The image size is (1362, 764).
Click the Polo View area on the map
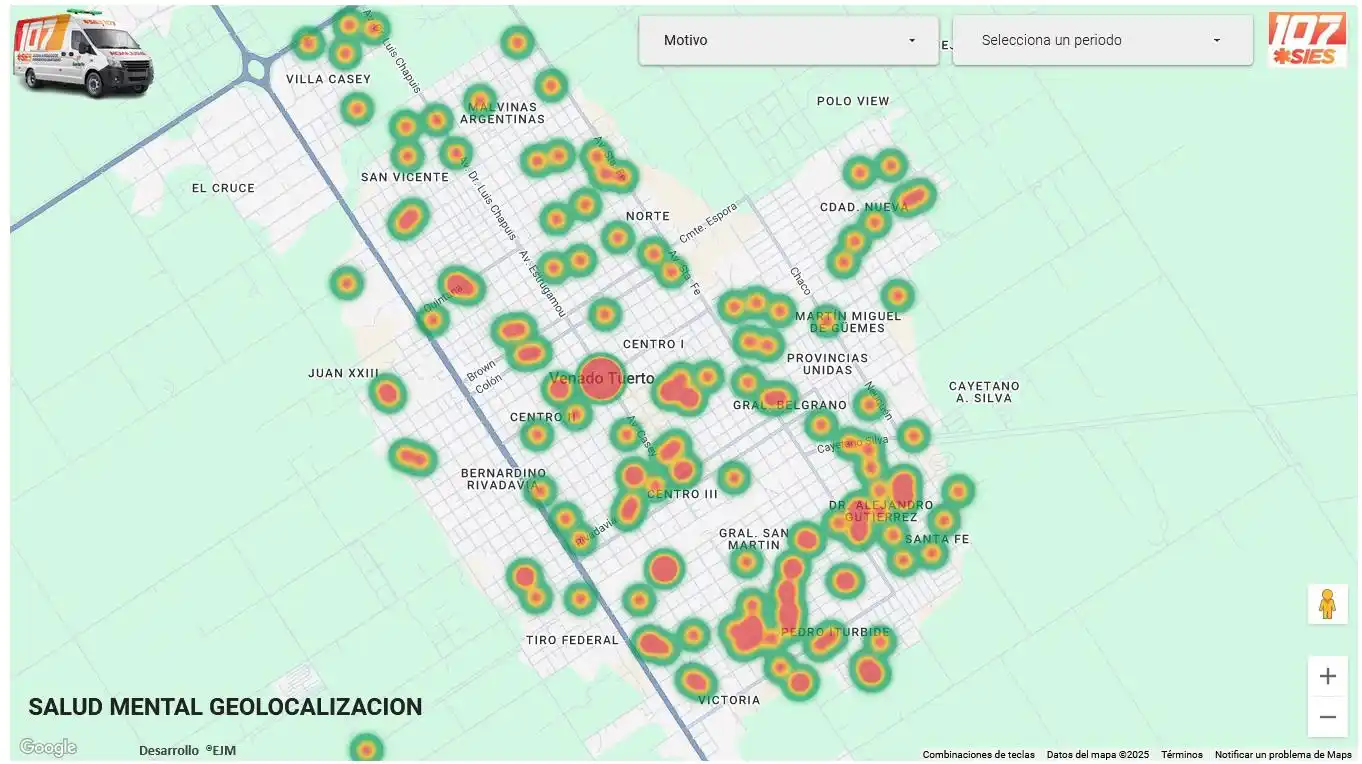point(851,101)
